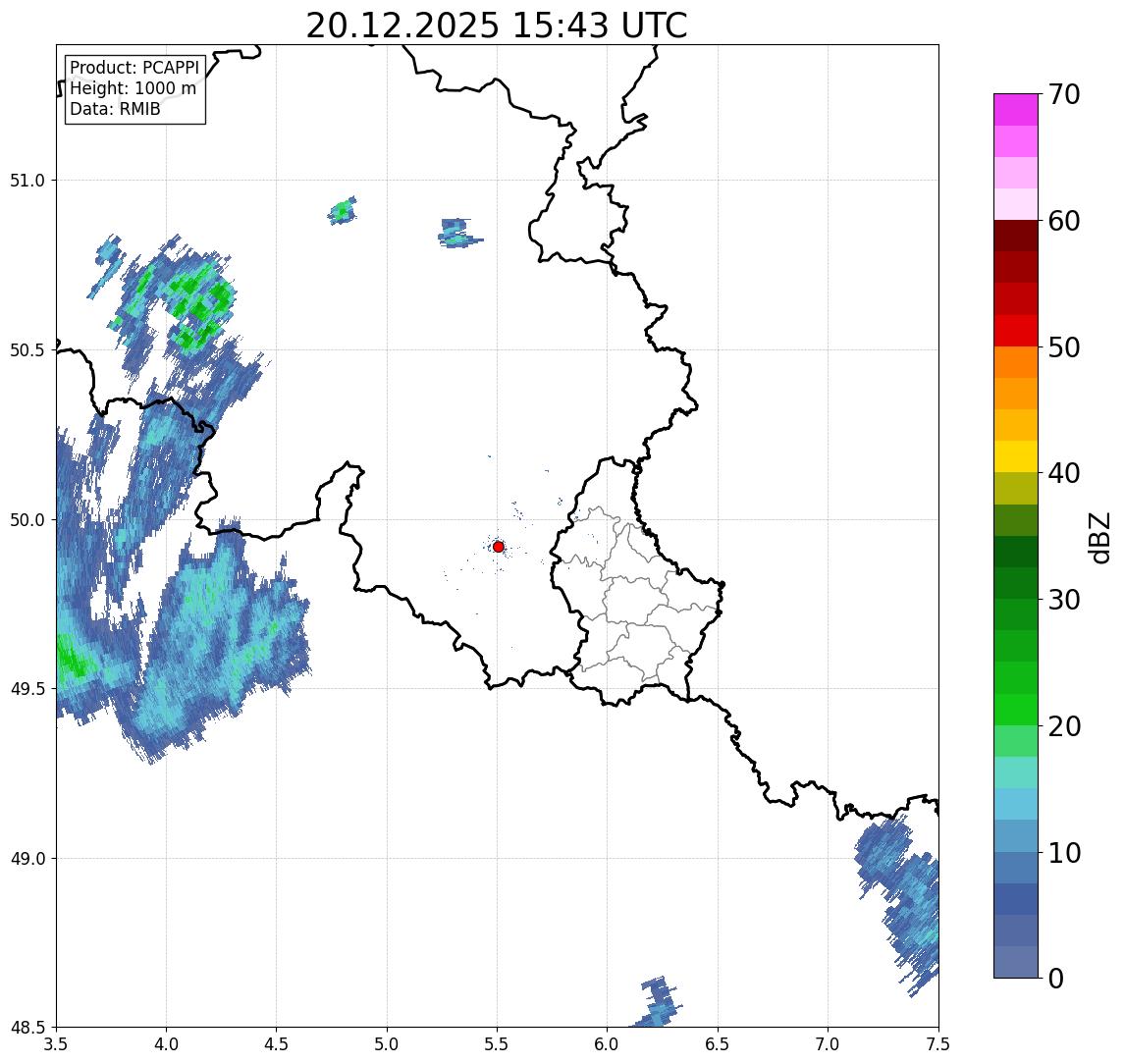
Task: Click the colorbar tick value 70
Action: click(x=1063, y=94)
